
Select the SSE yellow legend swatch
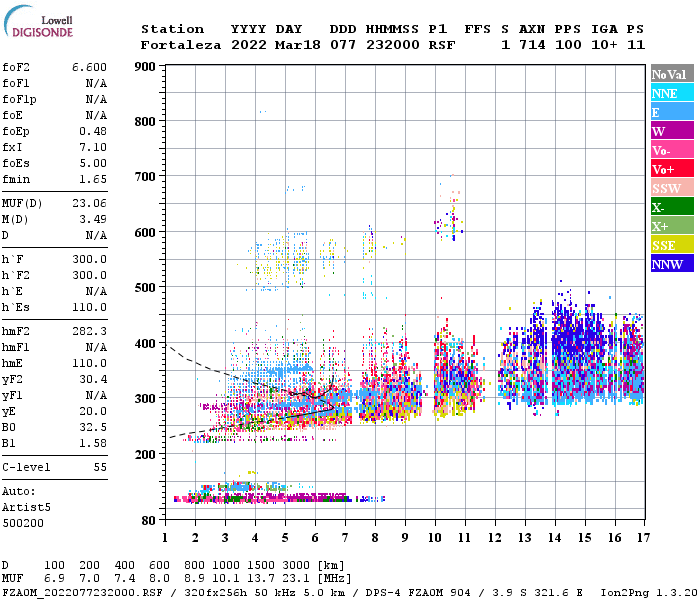[672, 245]
